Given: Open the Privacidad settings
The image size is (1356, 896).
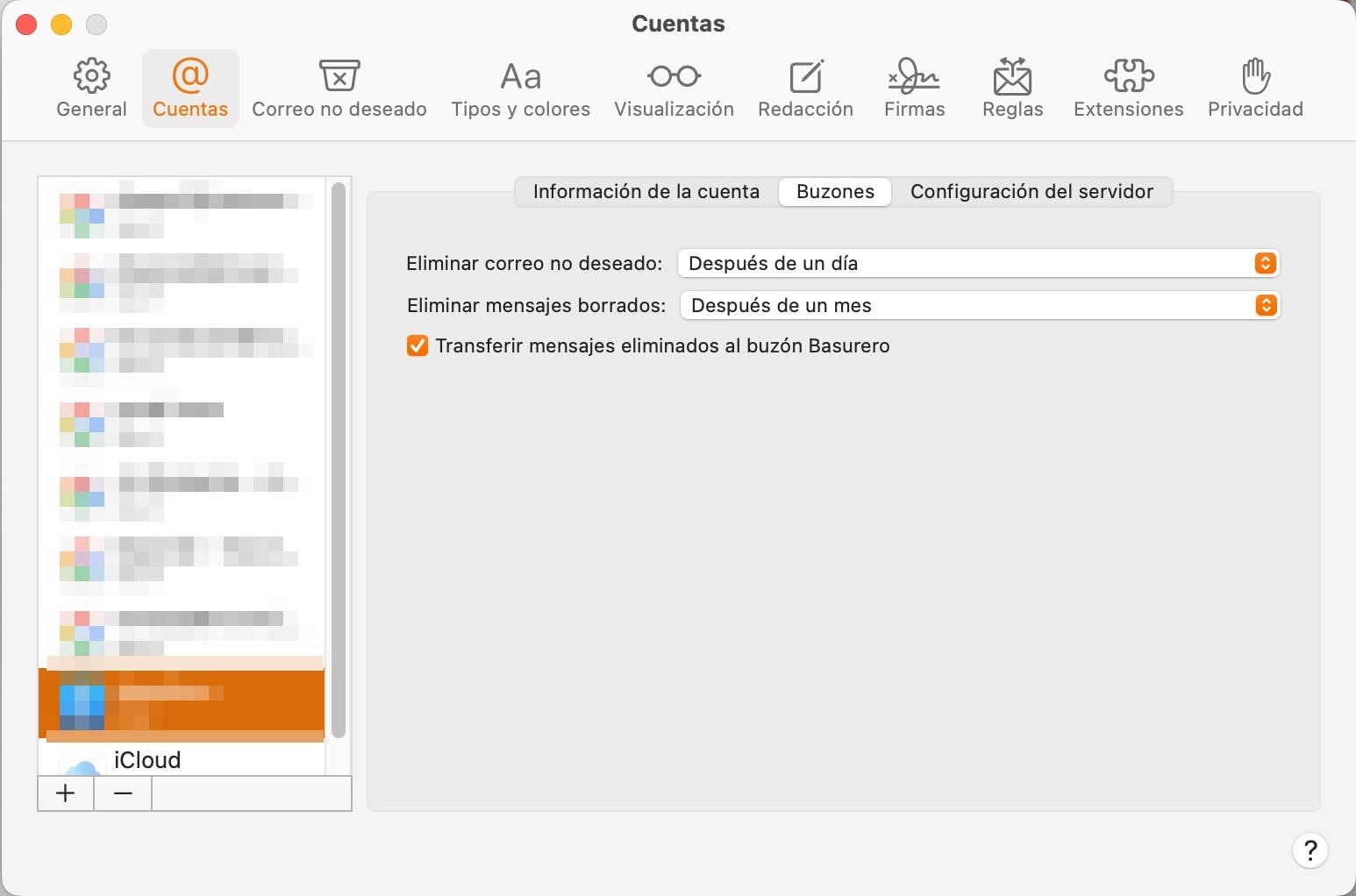Looking at the screenshot, I should (x=1255, y=86).
